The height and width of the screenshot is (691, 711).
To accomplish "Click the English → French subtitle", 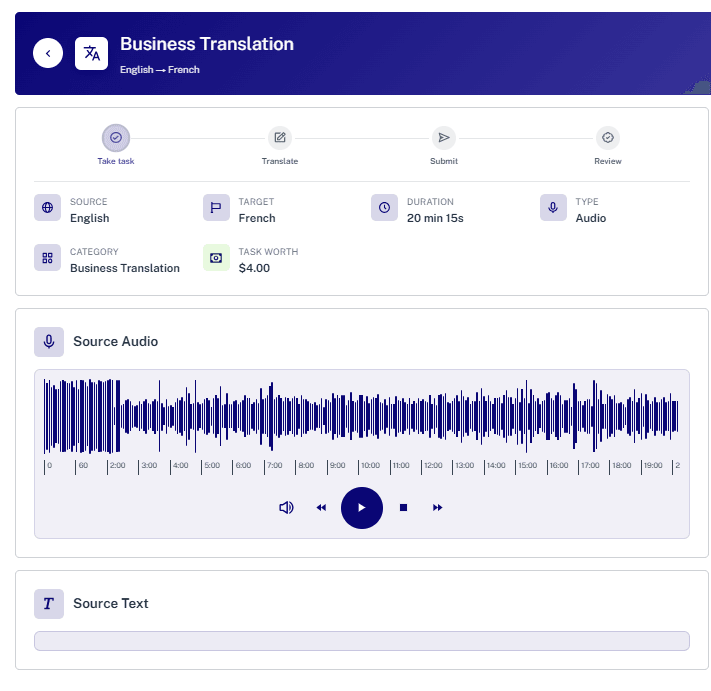I will pyautogui.click(x=160, y=70).
